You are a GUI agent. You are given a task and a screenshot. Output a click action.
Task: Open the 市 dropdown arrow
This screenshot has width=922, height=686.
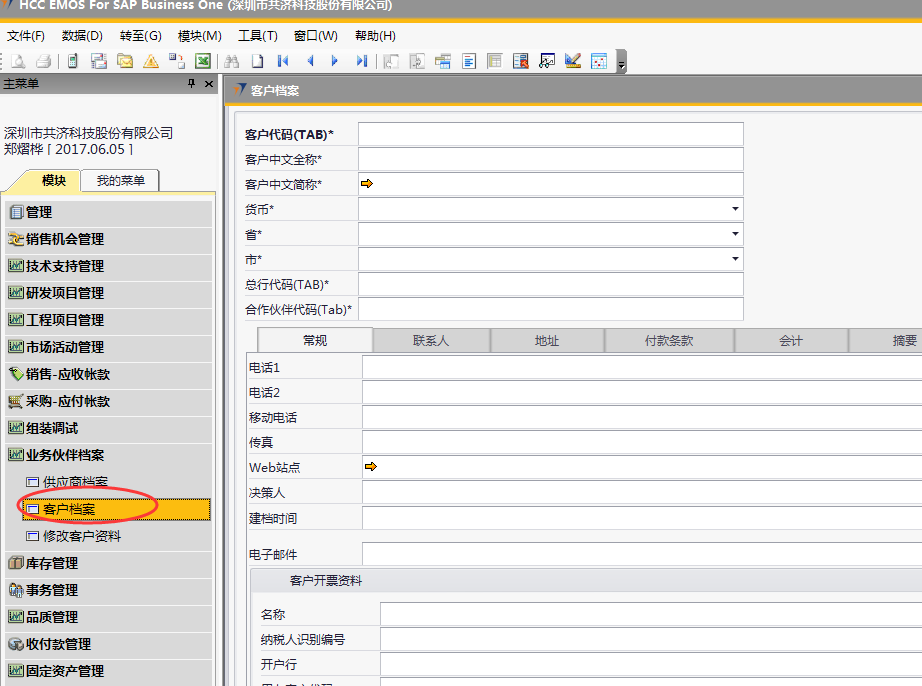coord(735,259)
